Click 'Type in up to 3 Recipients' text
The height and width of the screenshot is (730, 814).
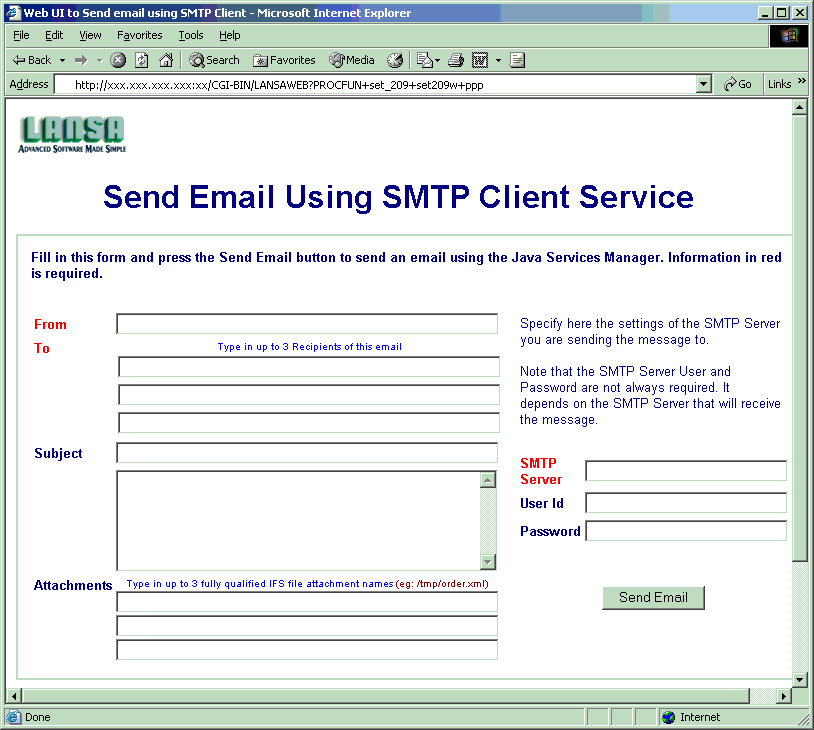tap(309, 347)
